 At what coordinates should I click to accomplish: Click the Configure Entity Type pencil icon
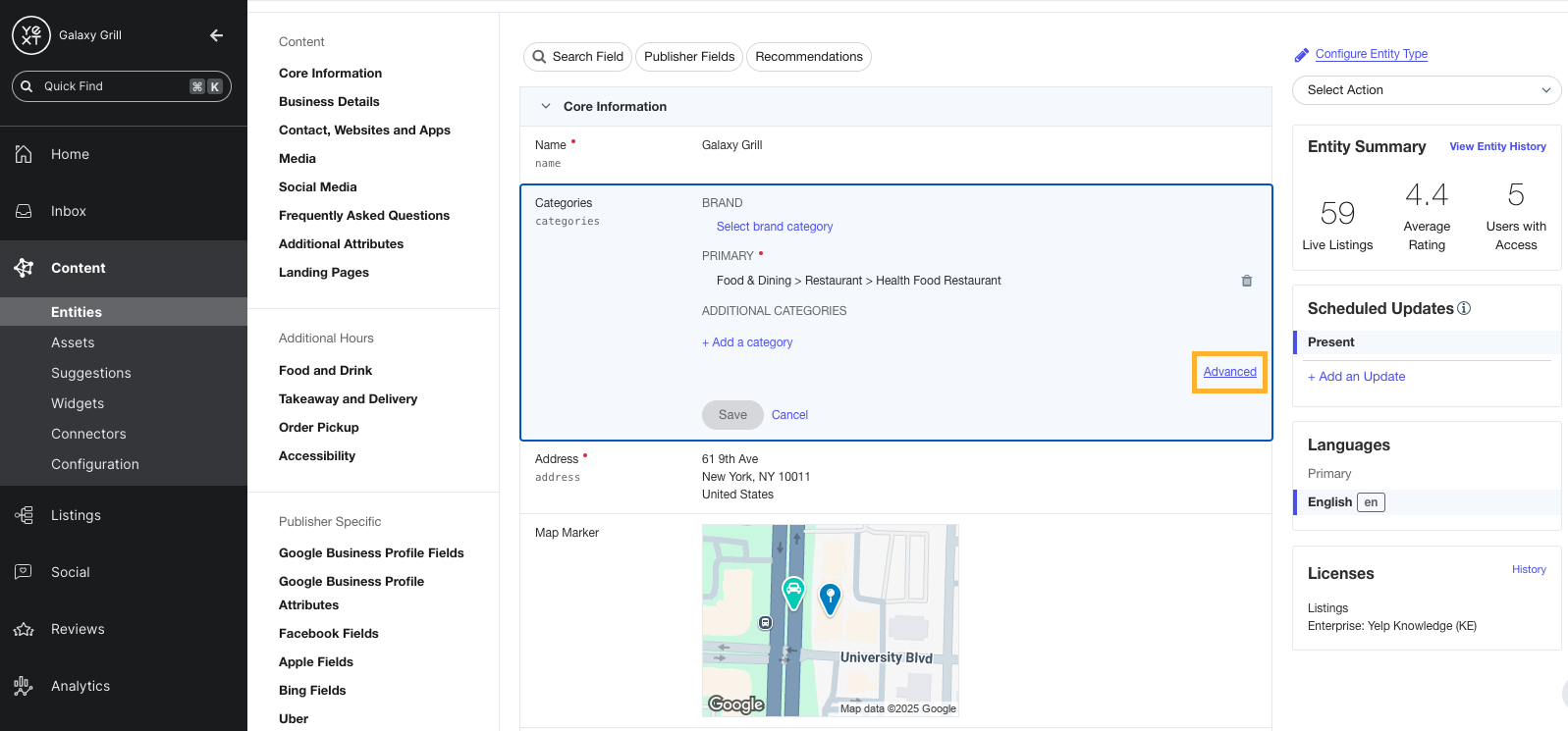point(1302,55)
